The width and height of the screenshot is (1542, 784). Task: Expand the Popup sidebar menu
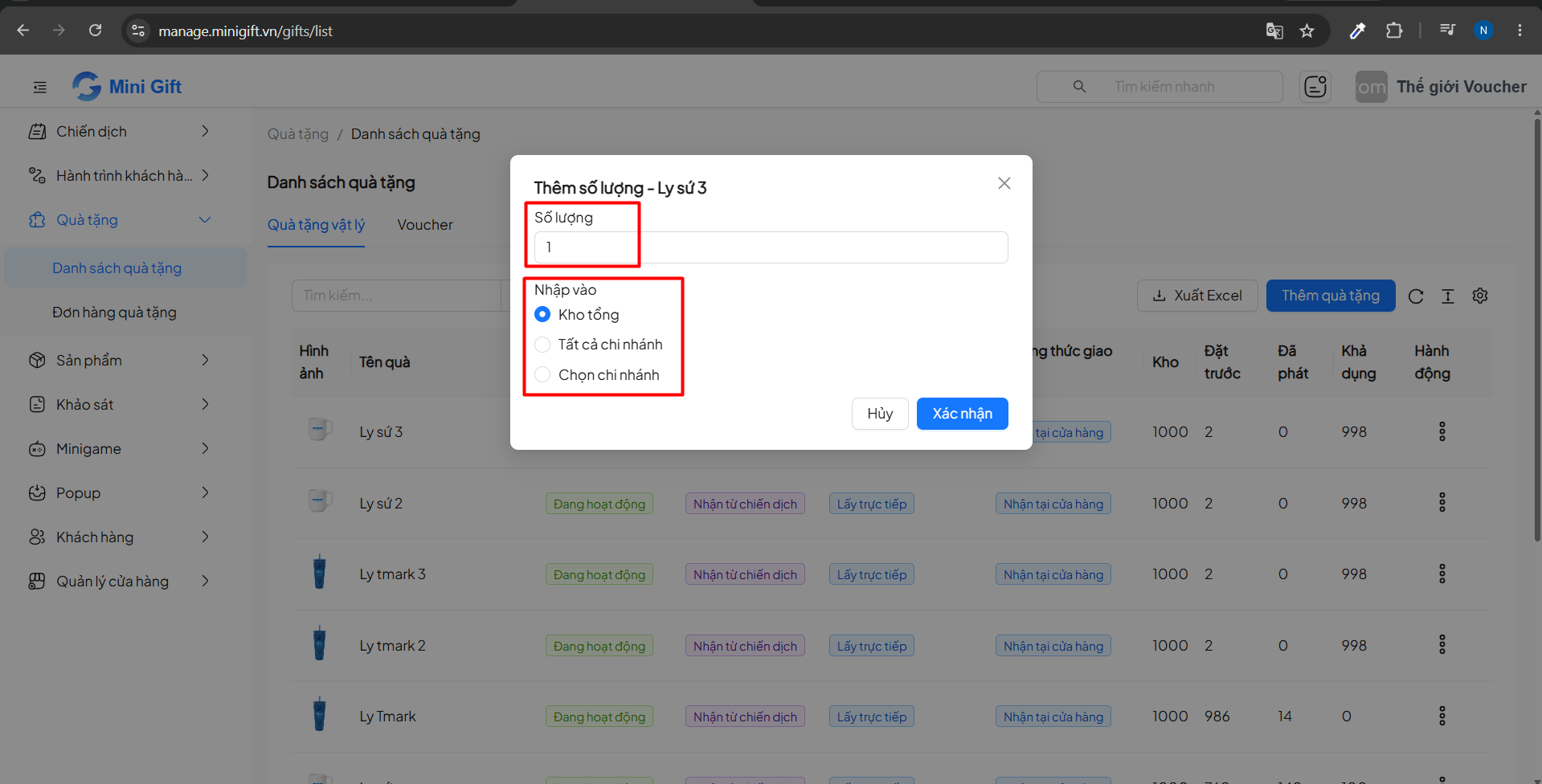click(121, 492)
